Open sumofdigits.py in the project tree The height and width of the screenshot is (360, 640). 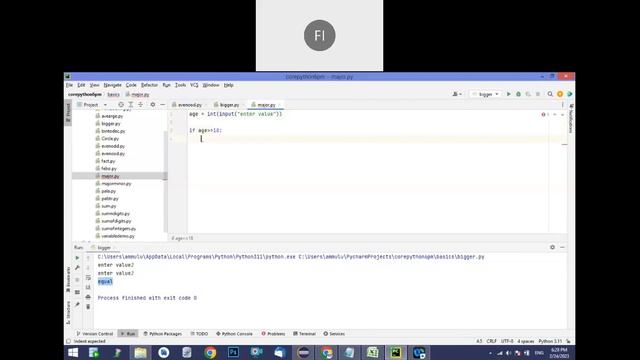(x=116, y=221)
